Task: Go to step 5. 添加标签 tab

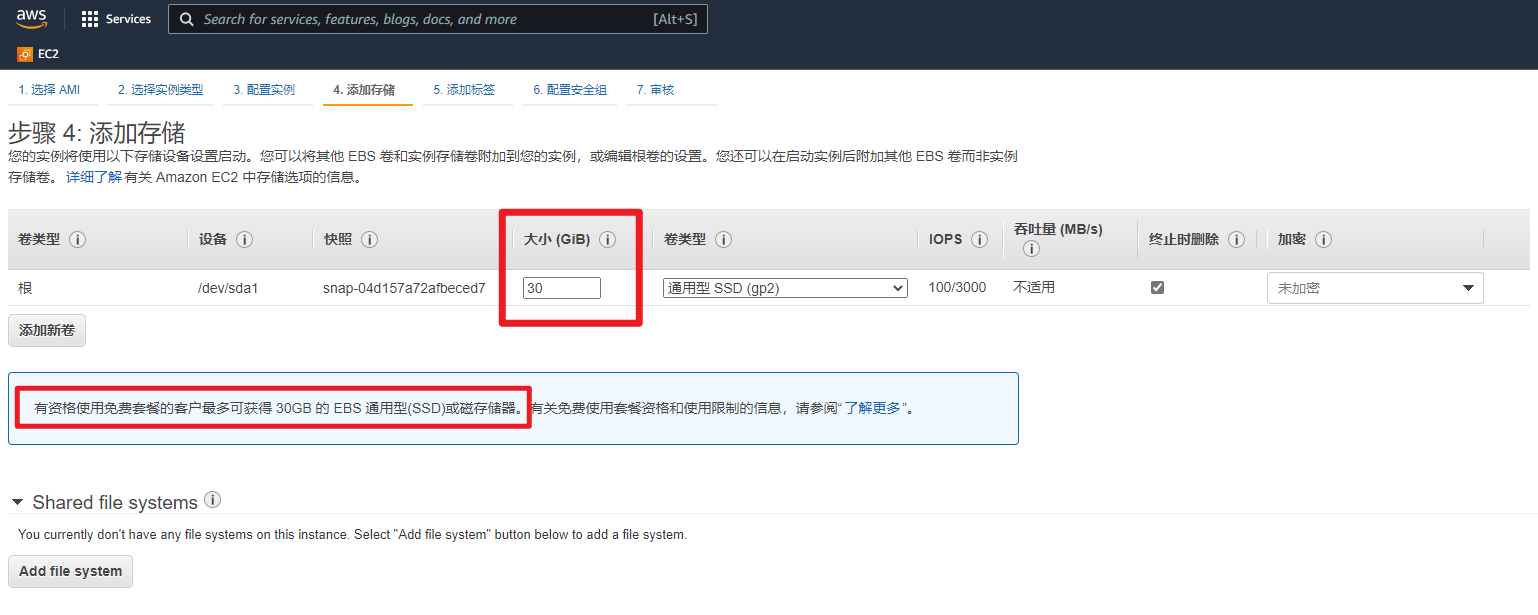Action: (x=464, y=90)
